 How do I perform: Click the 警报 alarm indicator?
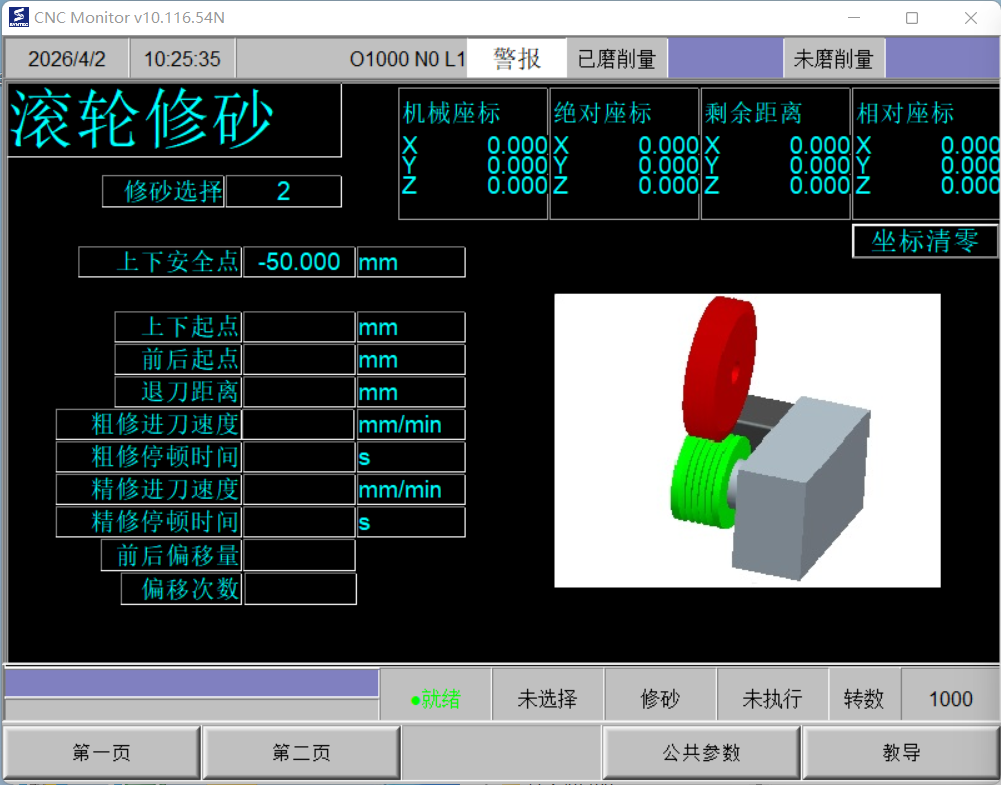point(516,59)
